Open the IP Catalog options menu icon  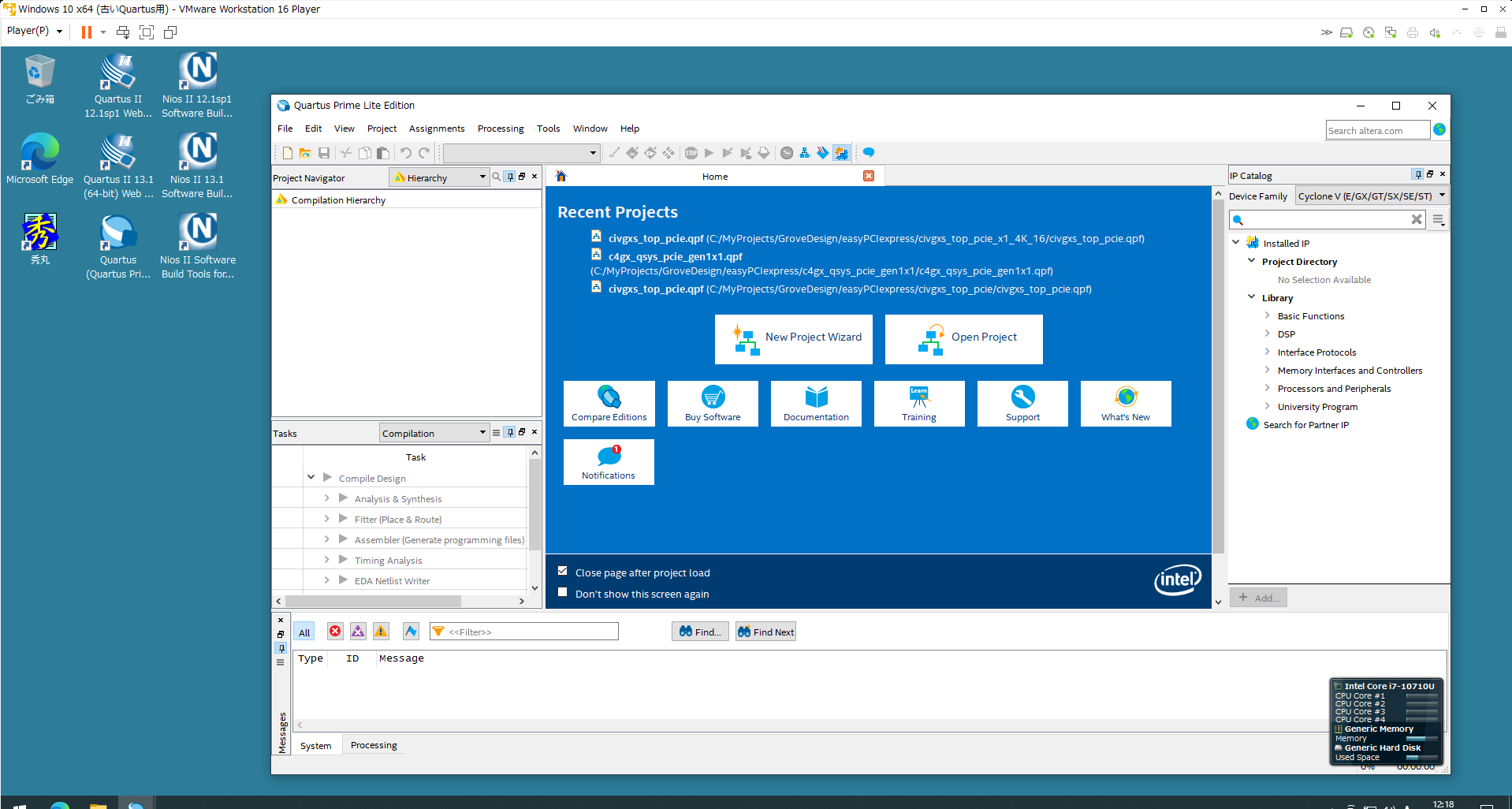coord(1439,220)
